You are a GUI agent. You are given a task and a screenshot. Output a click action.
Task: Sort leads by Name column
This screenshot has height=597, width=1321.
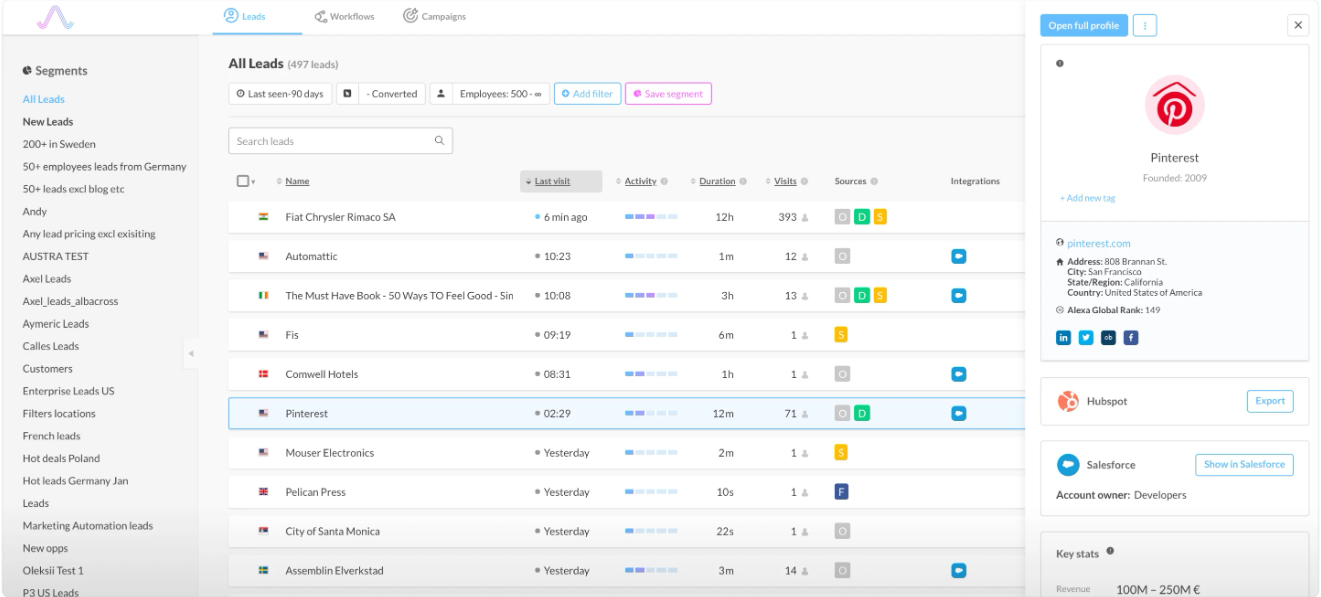[x=297, y=181]
